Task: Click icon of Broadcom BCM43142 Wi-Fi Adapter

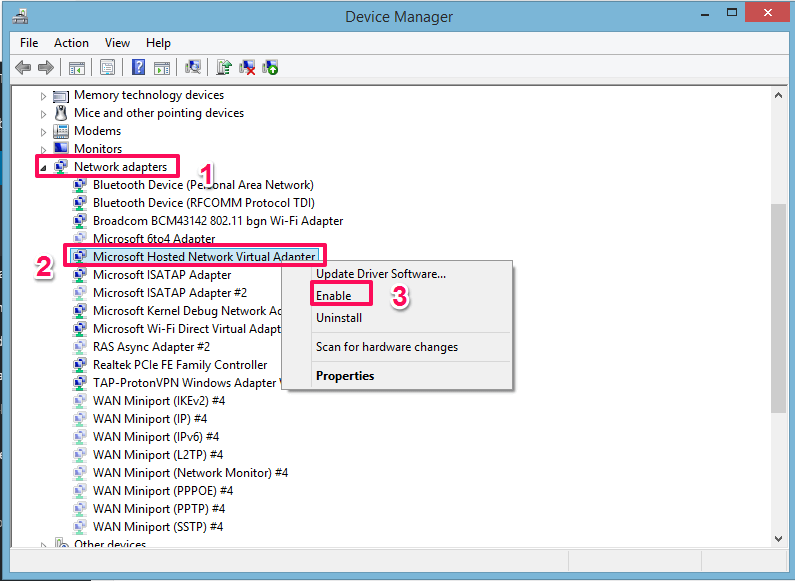Action: (80, 221)
